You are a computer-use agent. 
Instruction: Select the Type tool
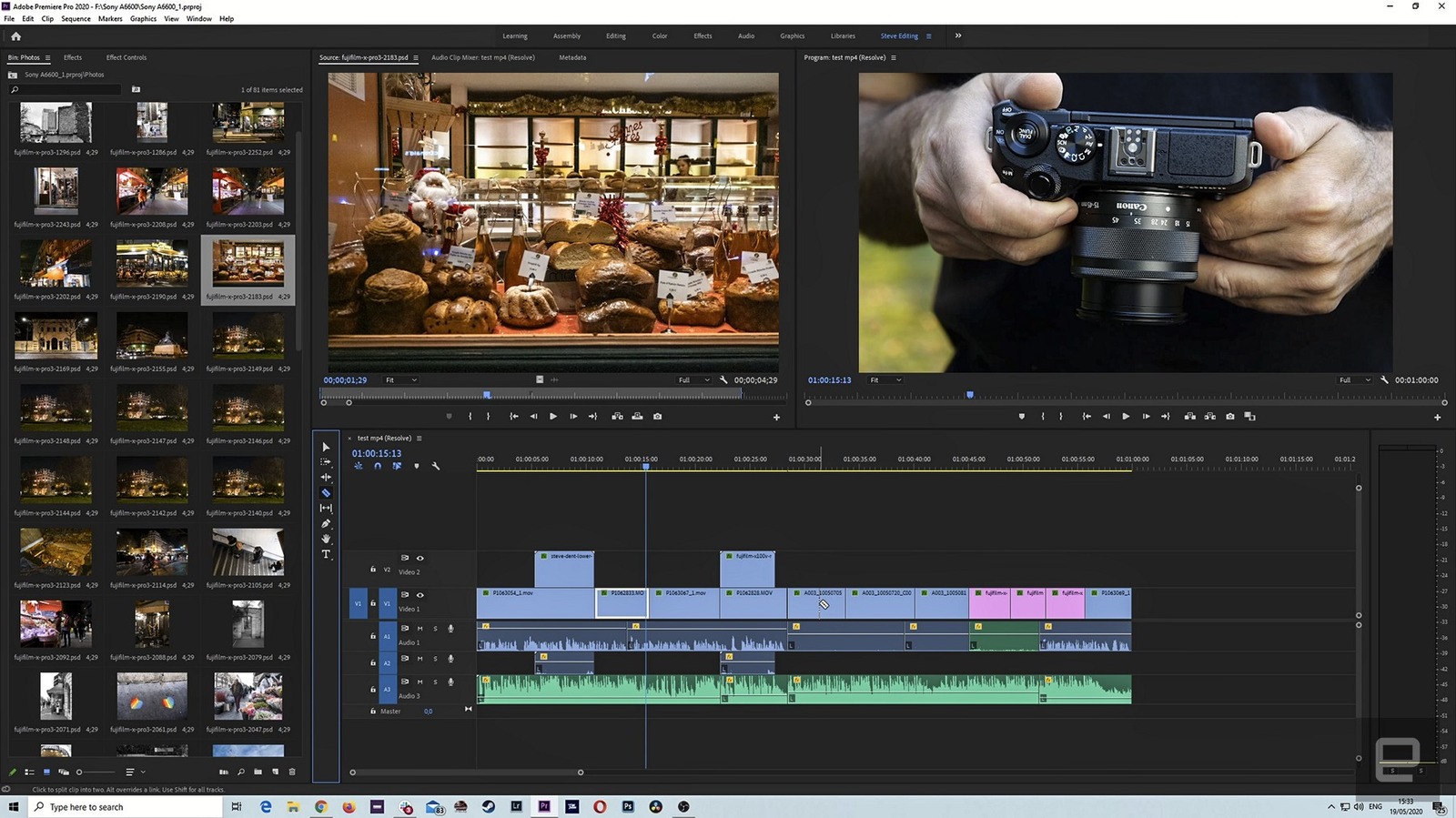(x=326, y=554)
